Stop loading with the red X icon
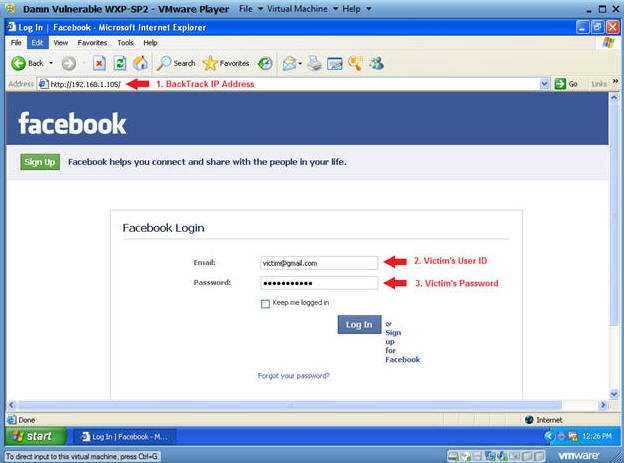The height and width of the screenshot is (463, 624). pos(99,63)
